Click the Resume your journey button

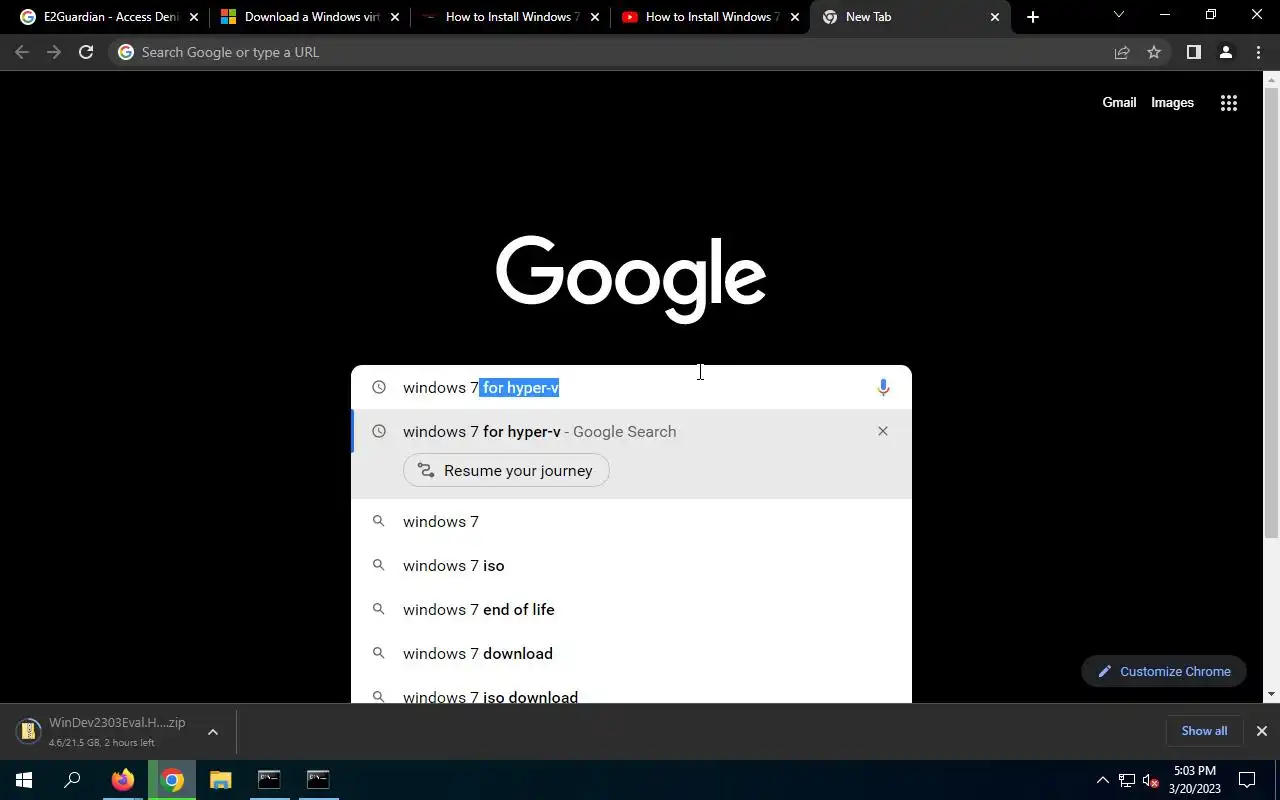point(506,470)
